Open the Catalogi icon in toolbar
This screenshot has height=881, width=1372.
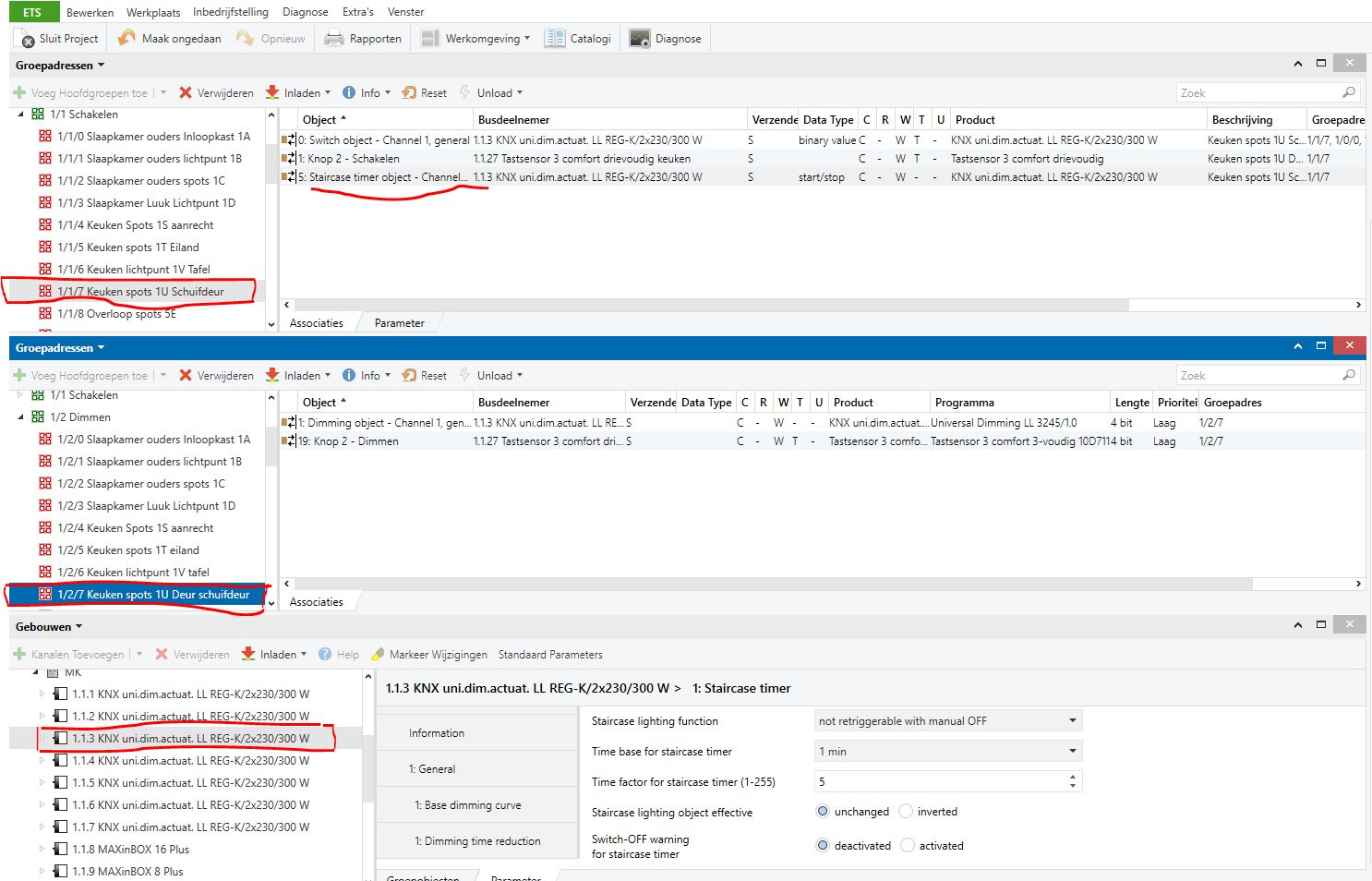tap(554, 39)
